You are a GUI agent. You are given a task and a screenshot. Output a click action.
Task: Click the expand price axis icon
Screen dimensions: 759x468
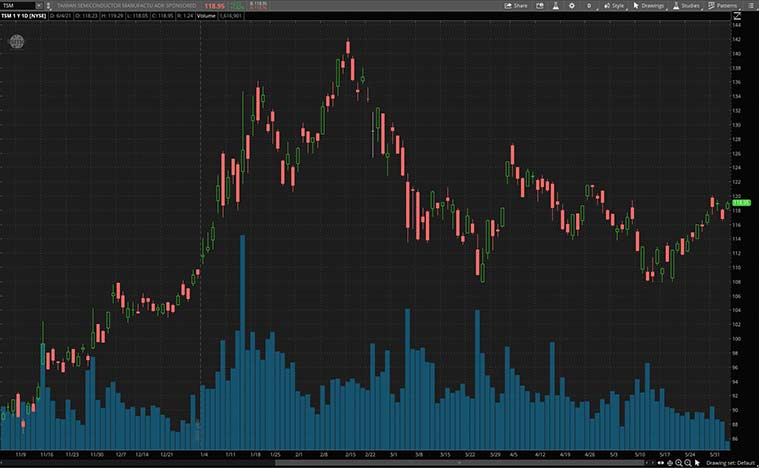pos(737,16)
